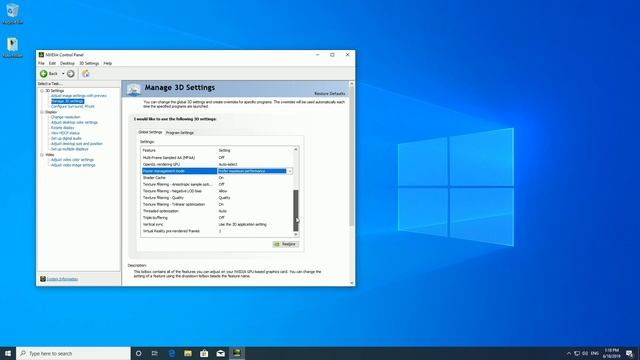The image size is (640, 360).
Task: Click main panel vertical scrollbar thumb
Action: [x=351, y=156]
